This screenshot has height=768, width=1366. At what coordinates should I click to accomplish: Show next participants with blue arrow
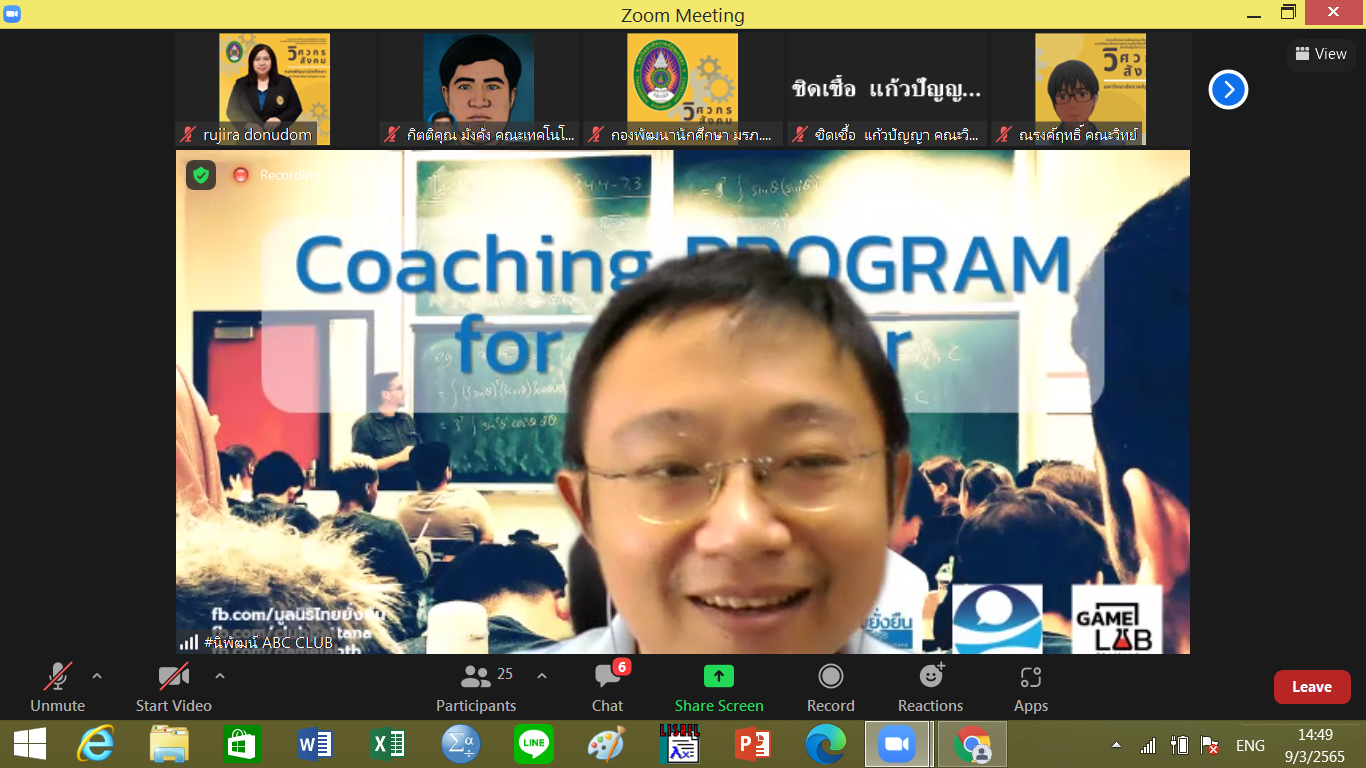[x=1228, y=90]
